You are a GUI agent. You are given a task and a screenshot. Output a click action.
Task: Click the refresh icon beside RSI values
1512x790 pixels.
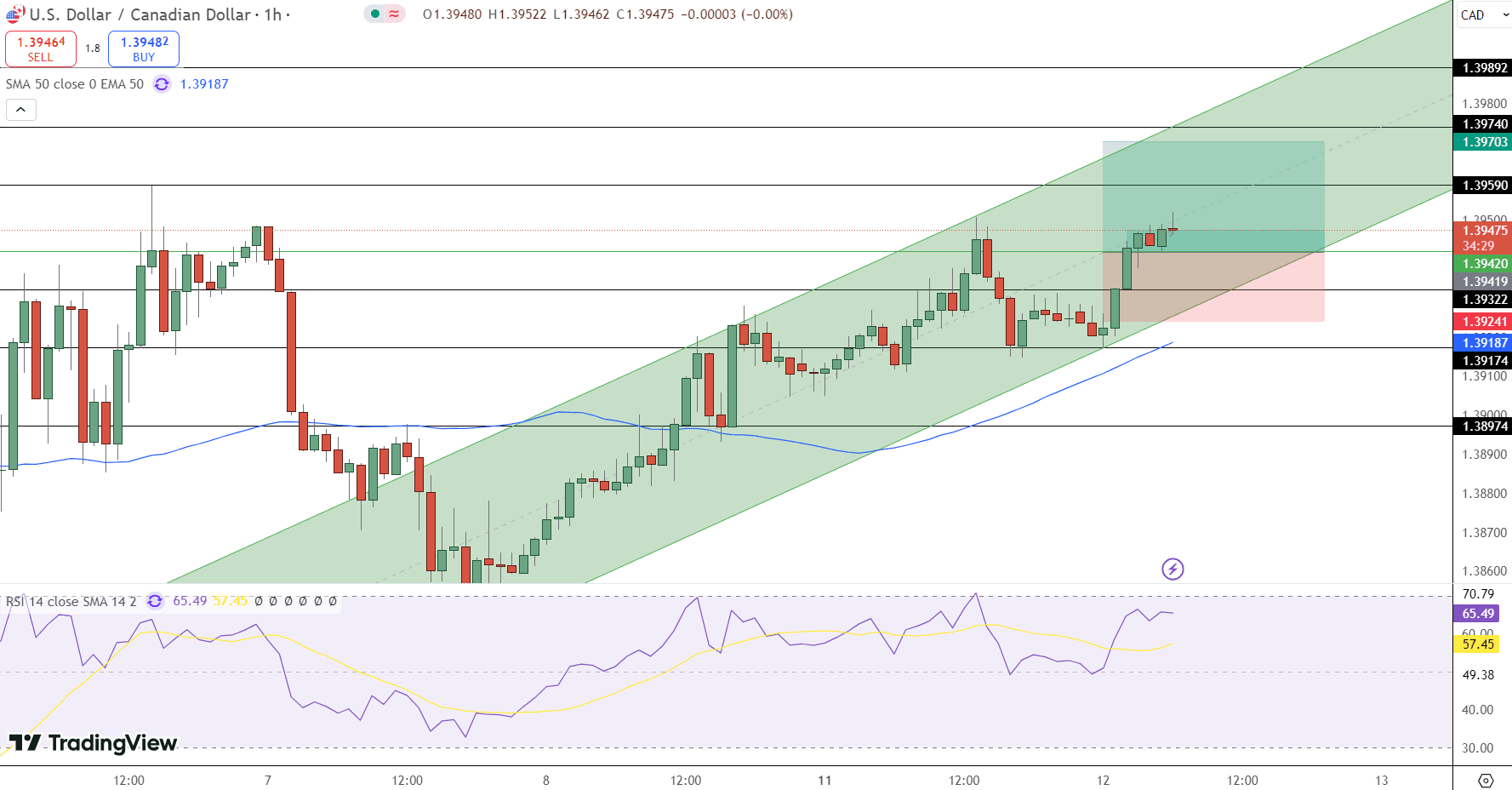[155, 601]
